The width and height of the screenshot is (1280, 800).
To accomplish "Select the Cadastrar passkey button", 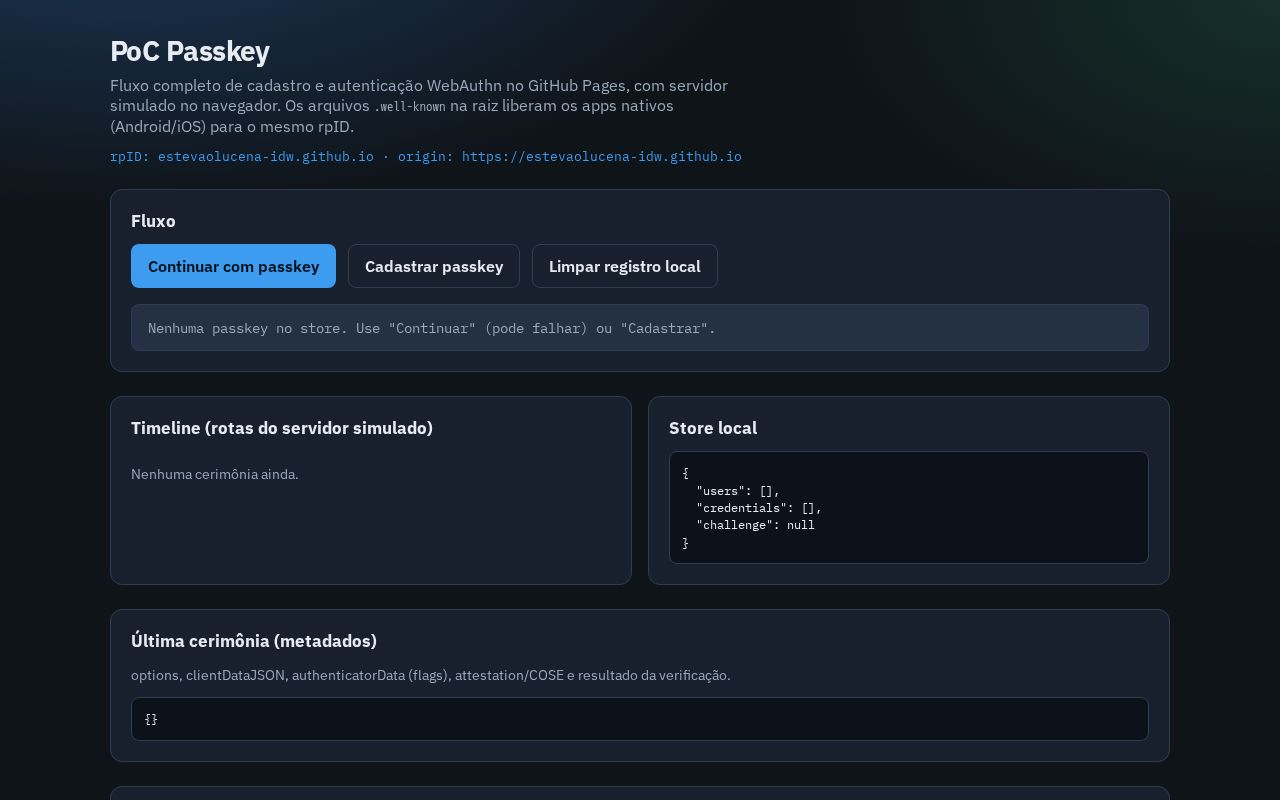I will (x=434, y=266).
